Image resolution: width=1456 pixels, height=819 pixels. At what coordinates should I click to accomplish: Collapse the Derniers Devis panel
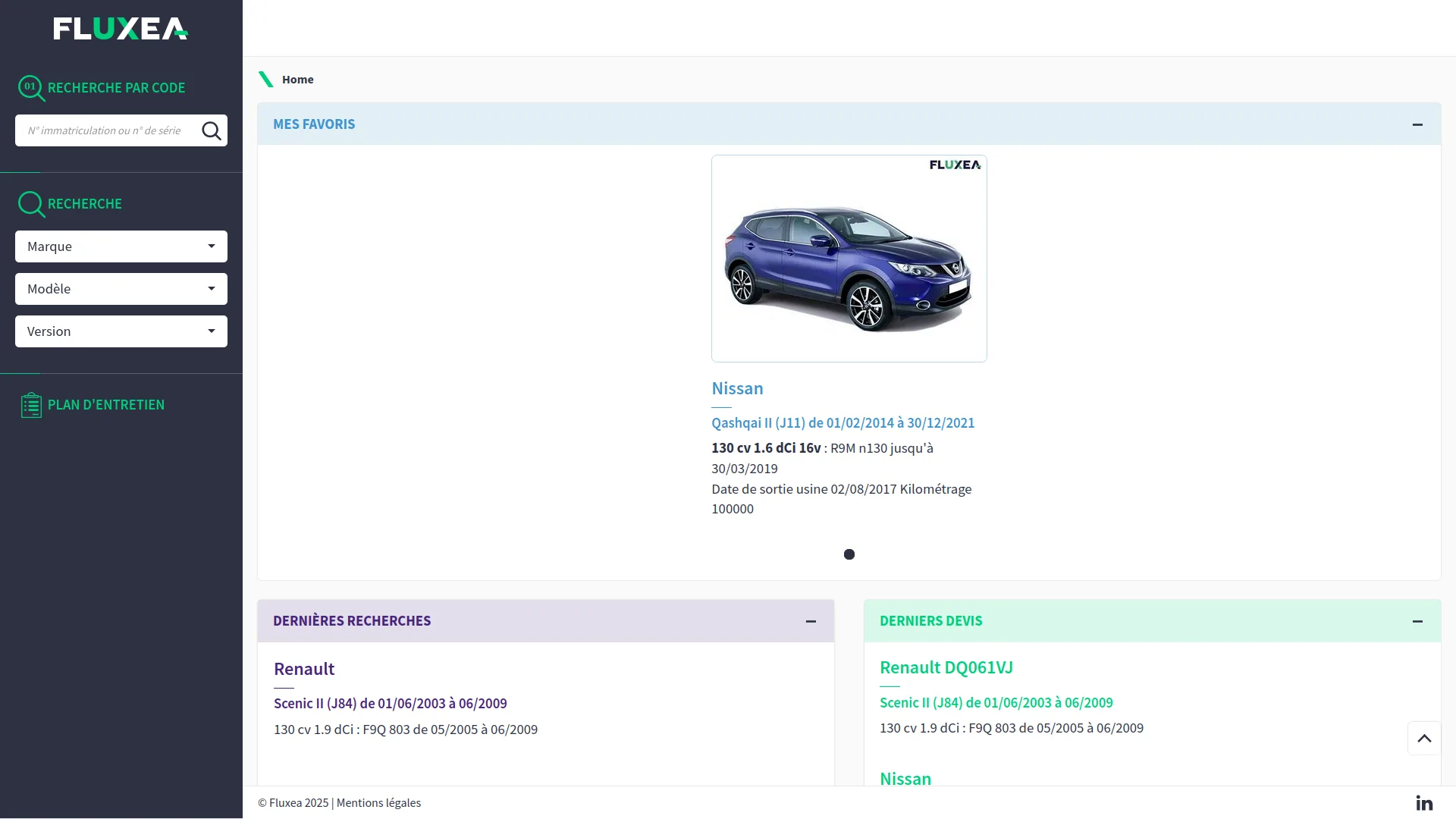point(1417,621)
